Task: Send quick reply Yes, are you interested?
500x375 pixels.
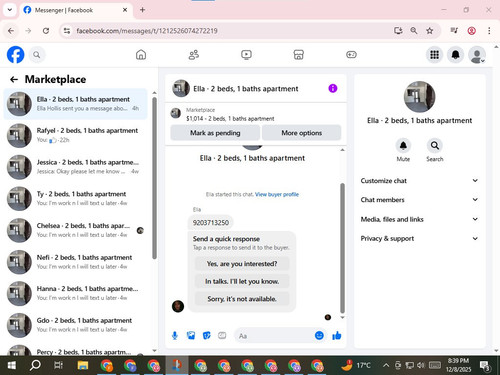Action: click(x=242, y=264)
